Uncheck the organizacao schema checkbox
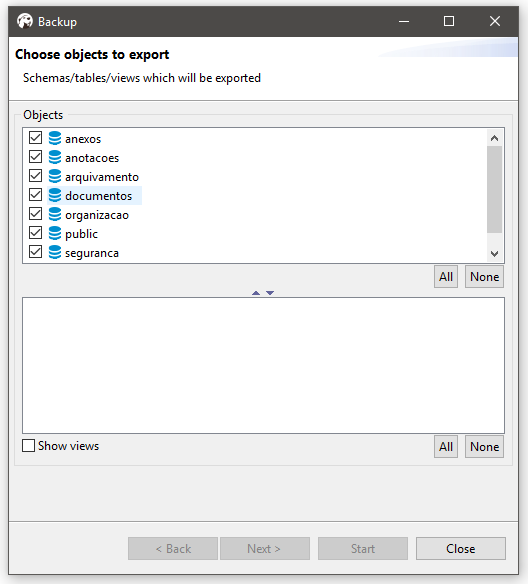The width and height of the screenshot is (528, 584). coord(35,213)
